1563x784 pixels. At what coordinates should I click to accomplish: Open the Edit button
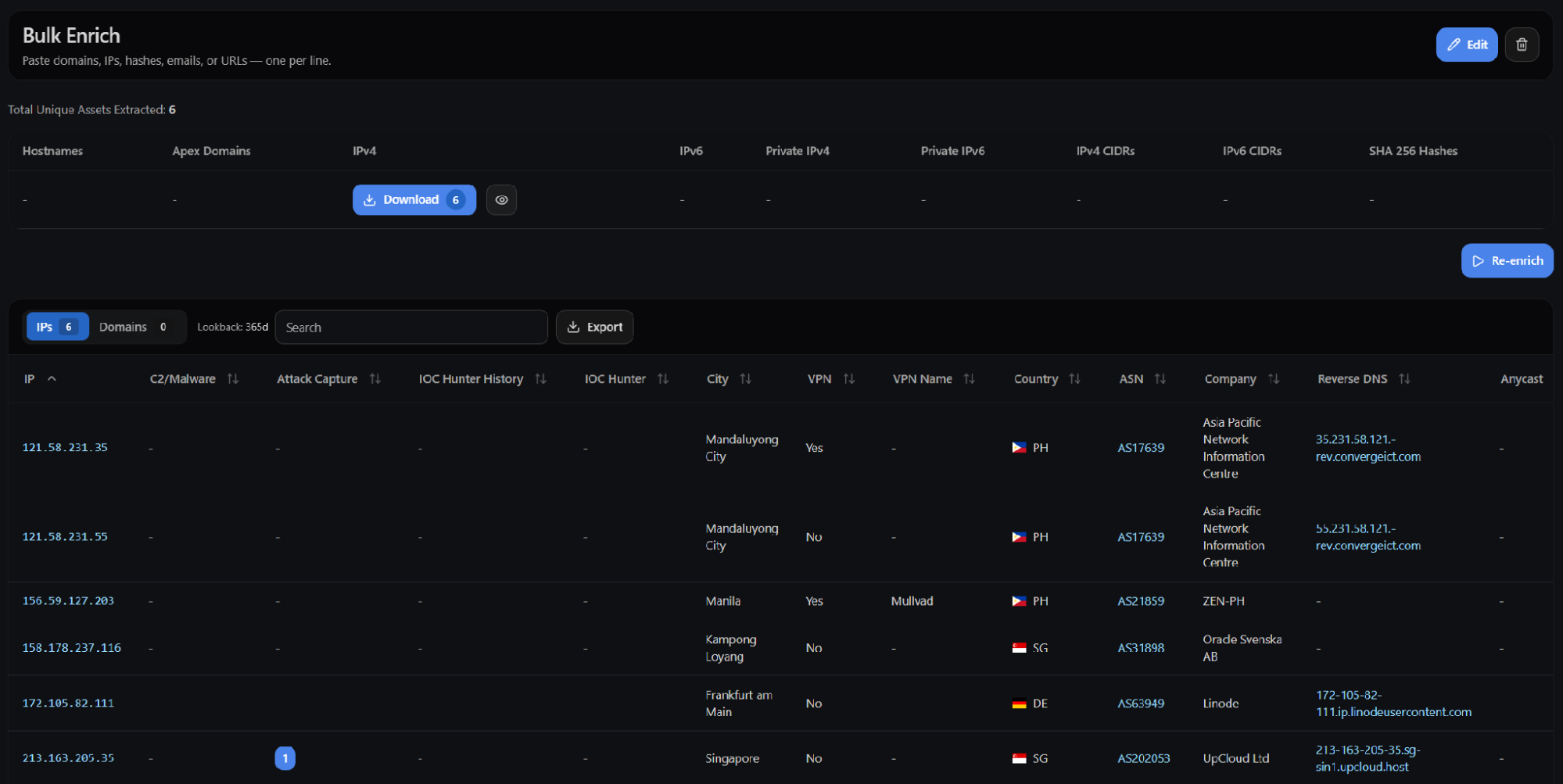(x=1467, y=45)
